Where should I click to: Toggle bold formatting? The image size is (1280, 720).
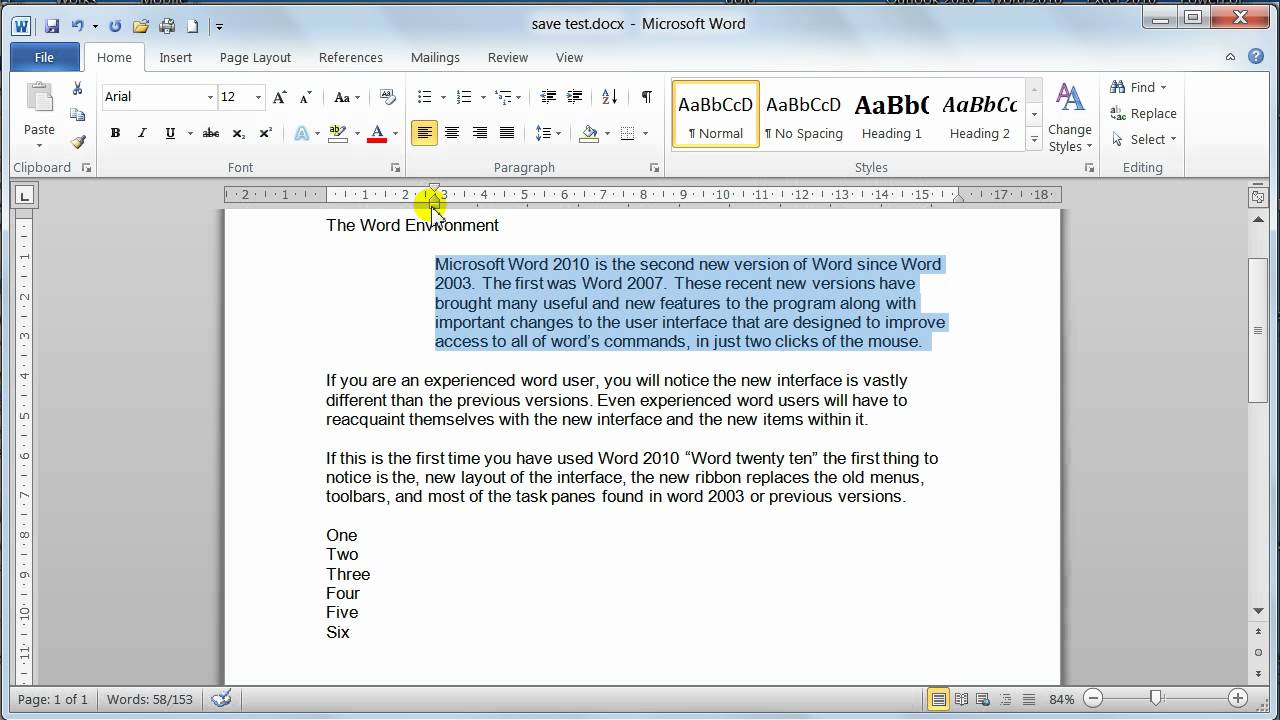(115, 132)
